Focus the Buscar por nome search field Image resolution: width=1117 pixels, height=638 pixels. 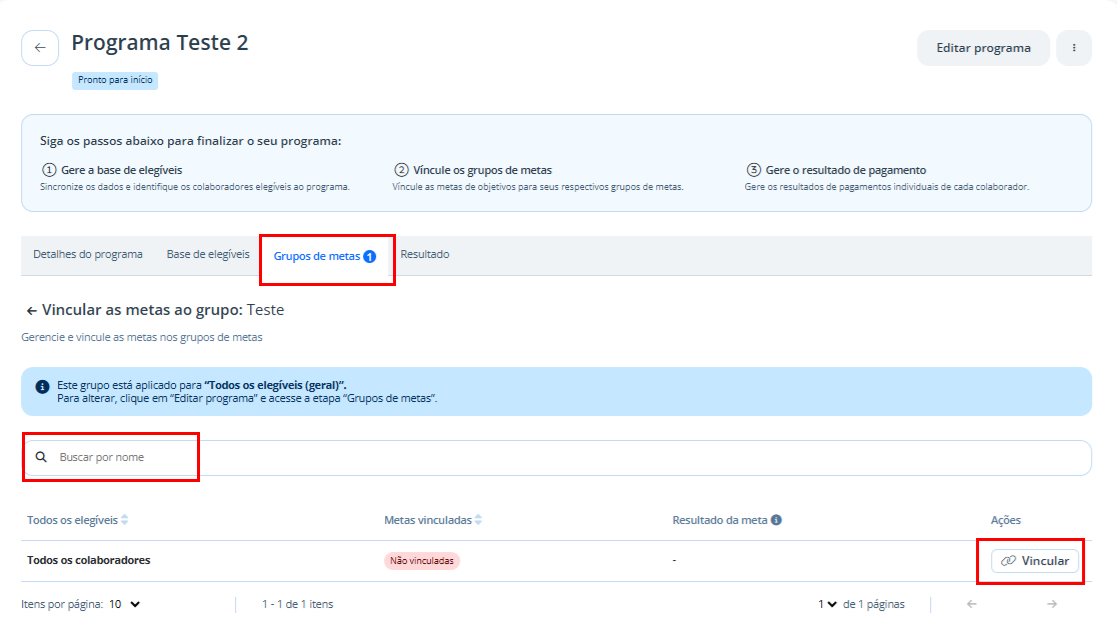(x=556, y=458)
